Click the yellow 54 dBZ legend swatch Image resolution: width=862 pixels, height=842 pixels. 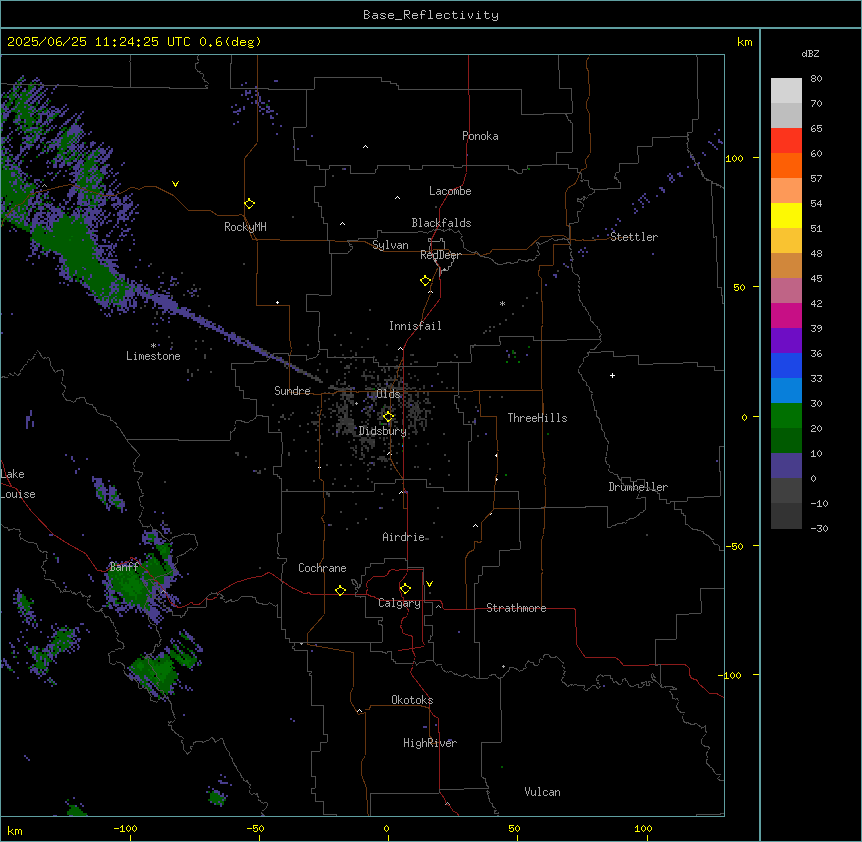(x=786, y=215)
